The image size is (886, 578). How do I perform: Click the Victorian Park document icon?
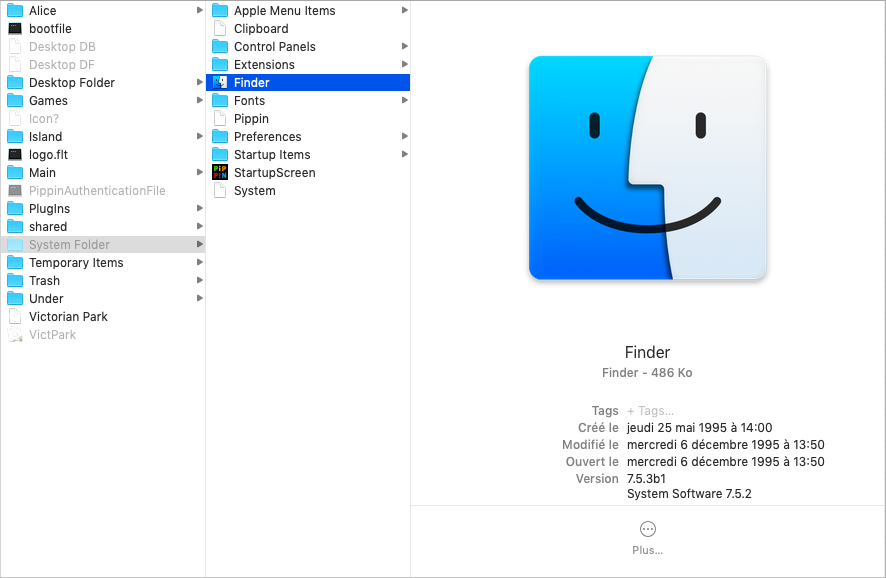pos(15,317)
